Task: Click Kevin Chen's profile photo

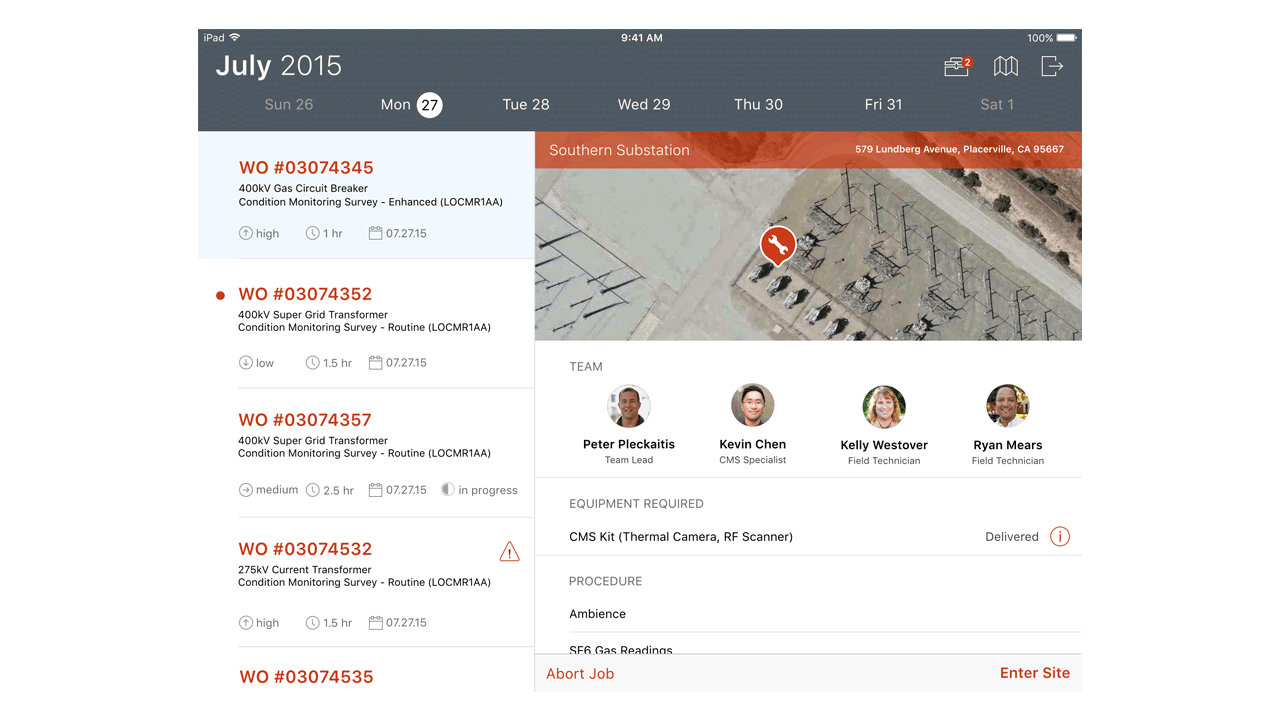Action: click(752, 406)
